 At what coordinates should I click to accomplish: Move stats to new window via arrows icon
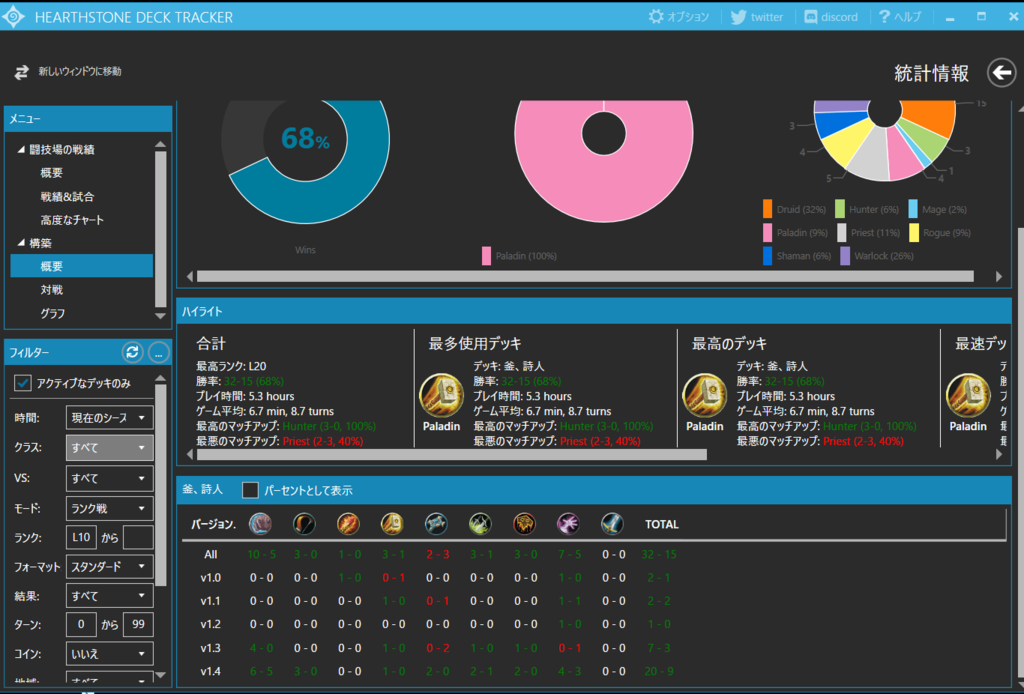(x=22, y=72)
